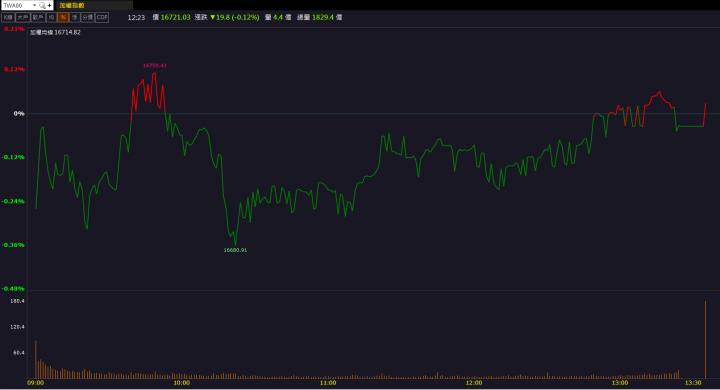
Task: Click the plus icon next to search
Action: pos(50,6)
